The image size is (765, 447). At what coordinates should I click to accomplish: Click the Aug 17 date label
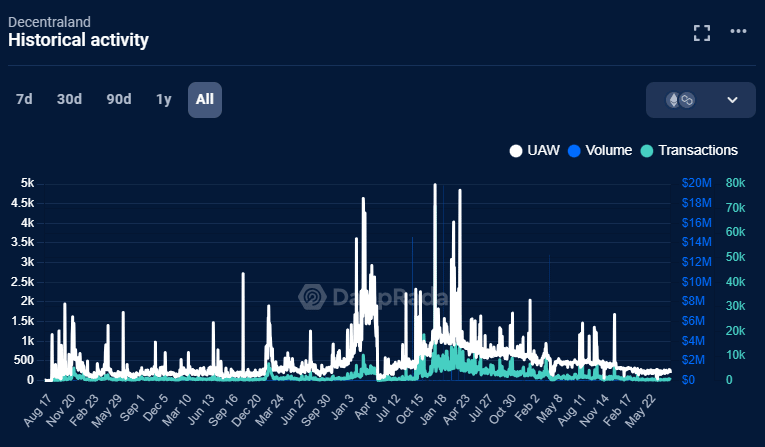[x=38, y=410]
